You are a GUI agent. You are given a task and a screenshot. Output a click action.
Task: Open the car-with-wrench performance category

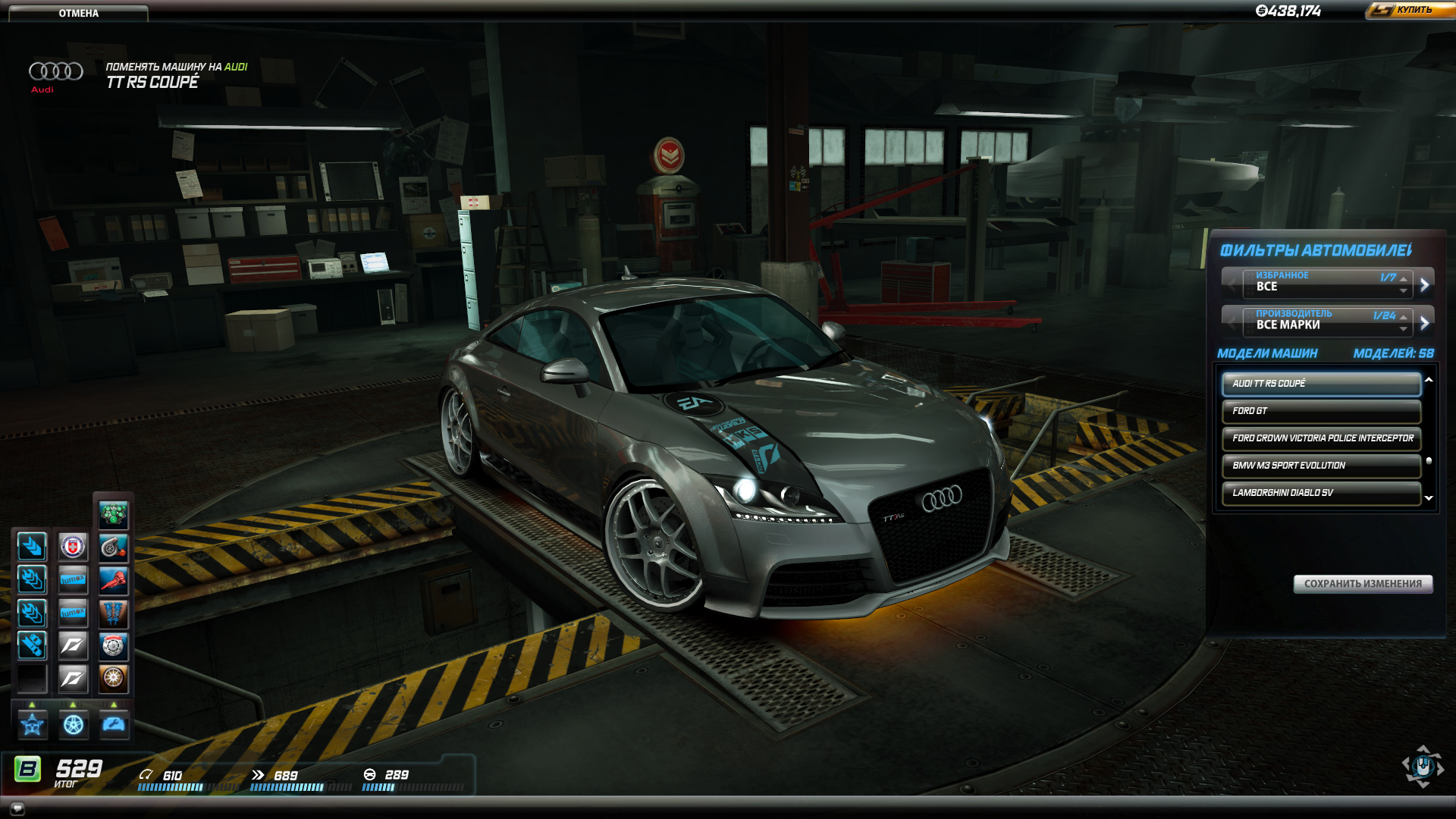pyautogui.click(x=114, y=725)
